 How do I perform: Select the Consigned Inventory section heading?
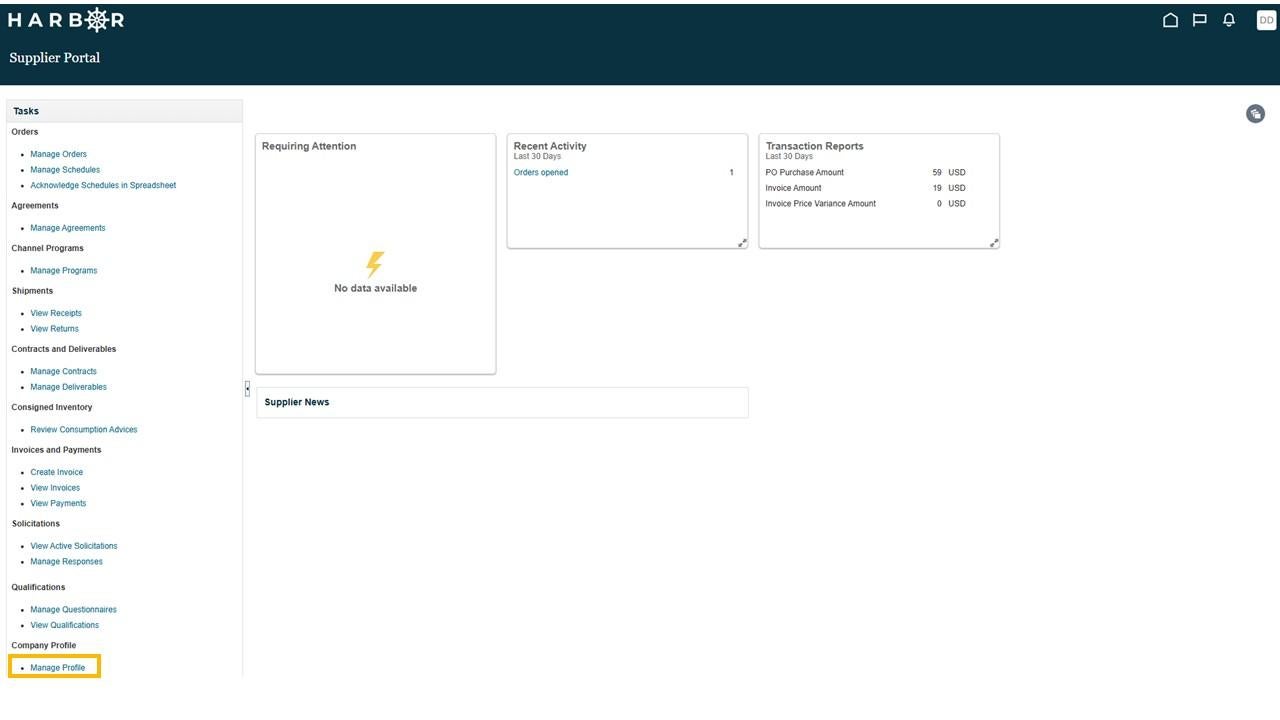52,408
